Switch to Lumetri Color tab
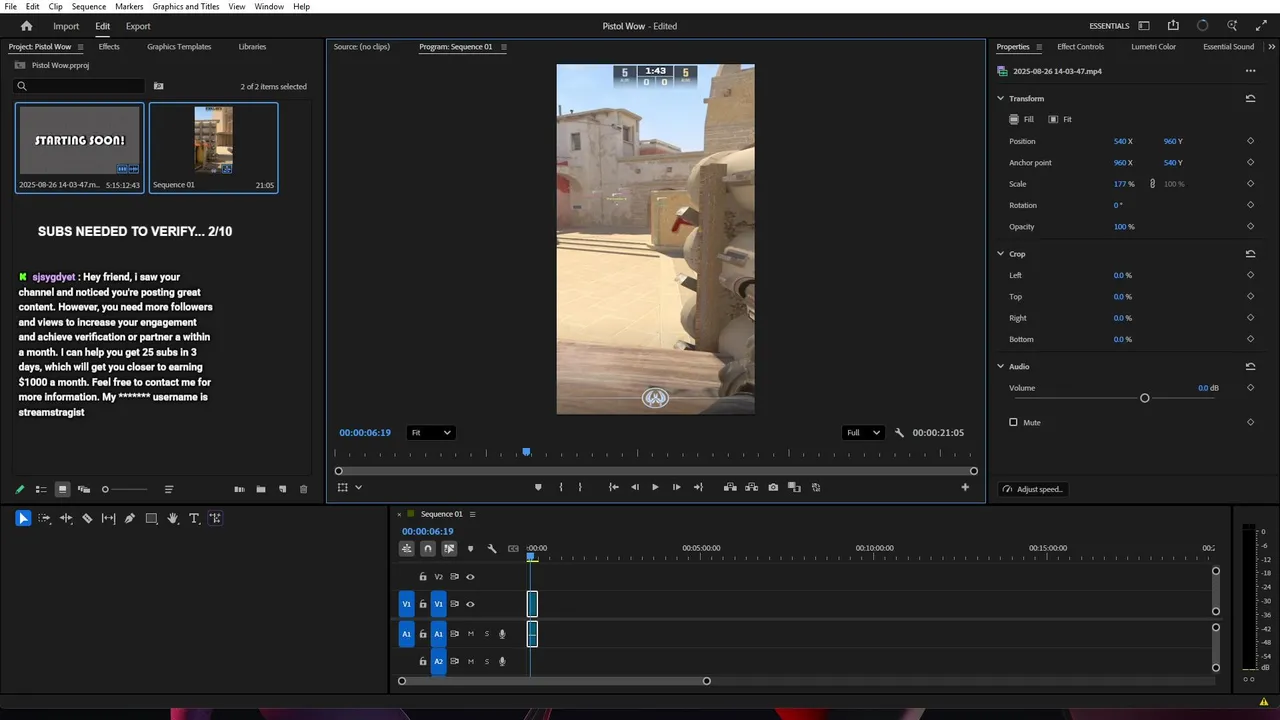 pos(1153,47)
